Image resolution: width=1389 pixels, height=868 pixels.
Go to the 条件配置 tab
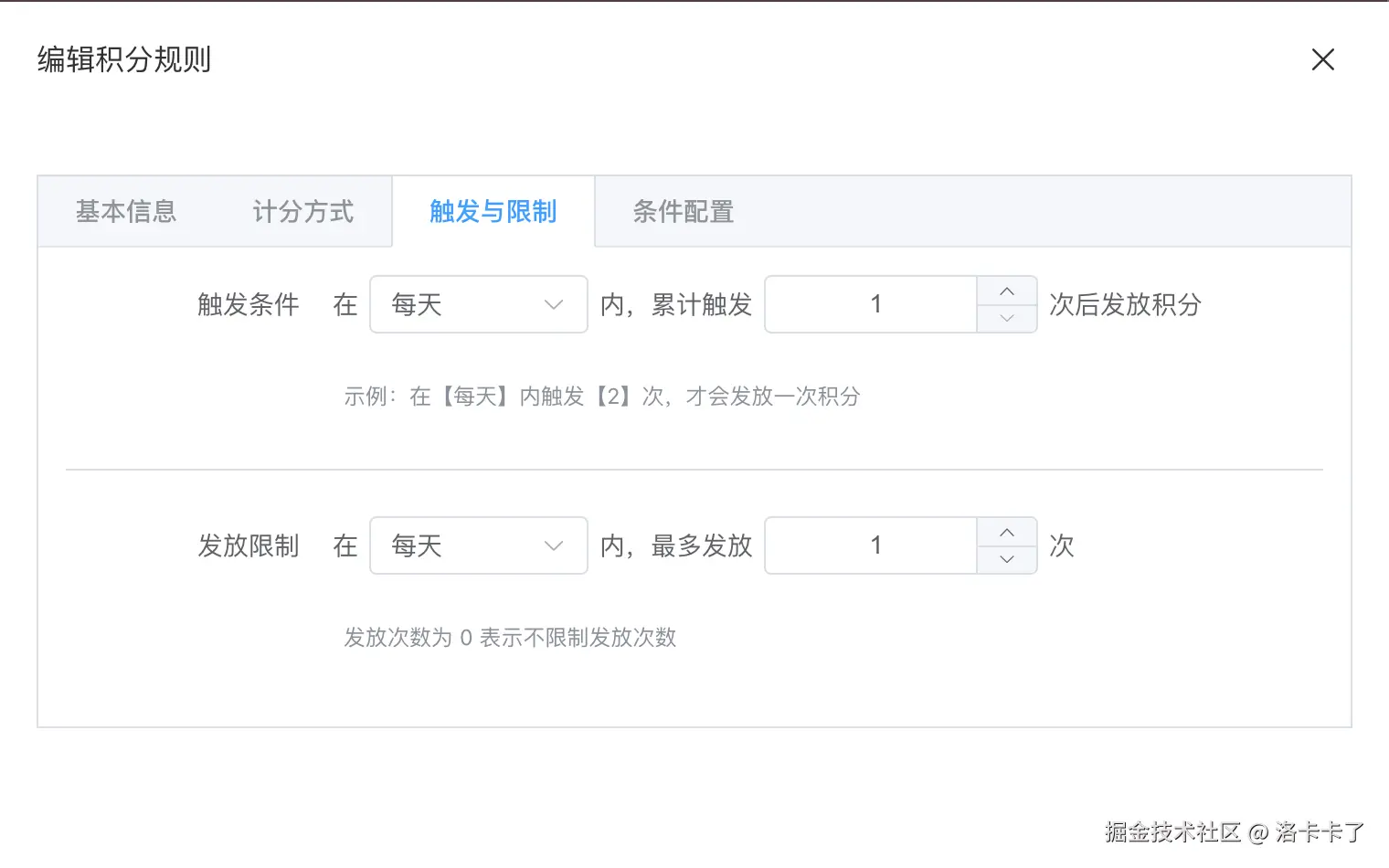tap(684, 212)
